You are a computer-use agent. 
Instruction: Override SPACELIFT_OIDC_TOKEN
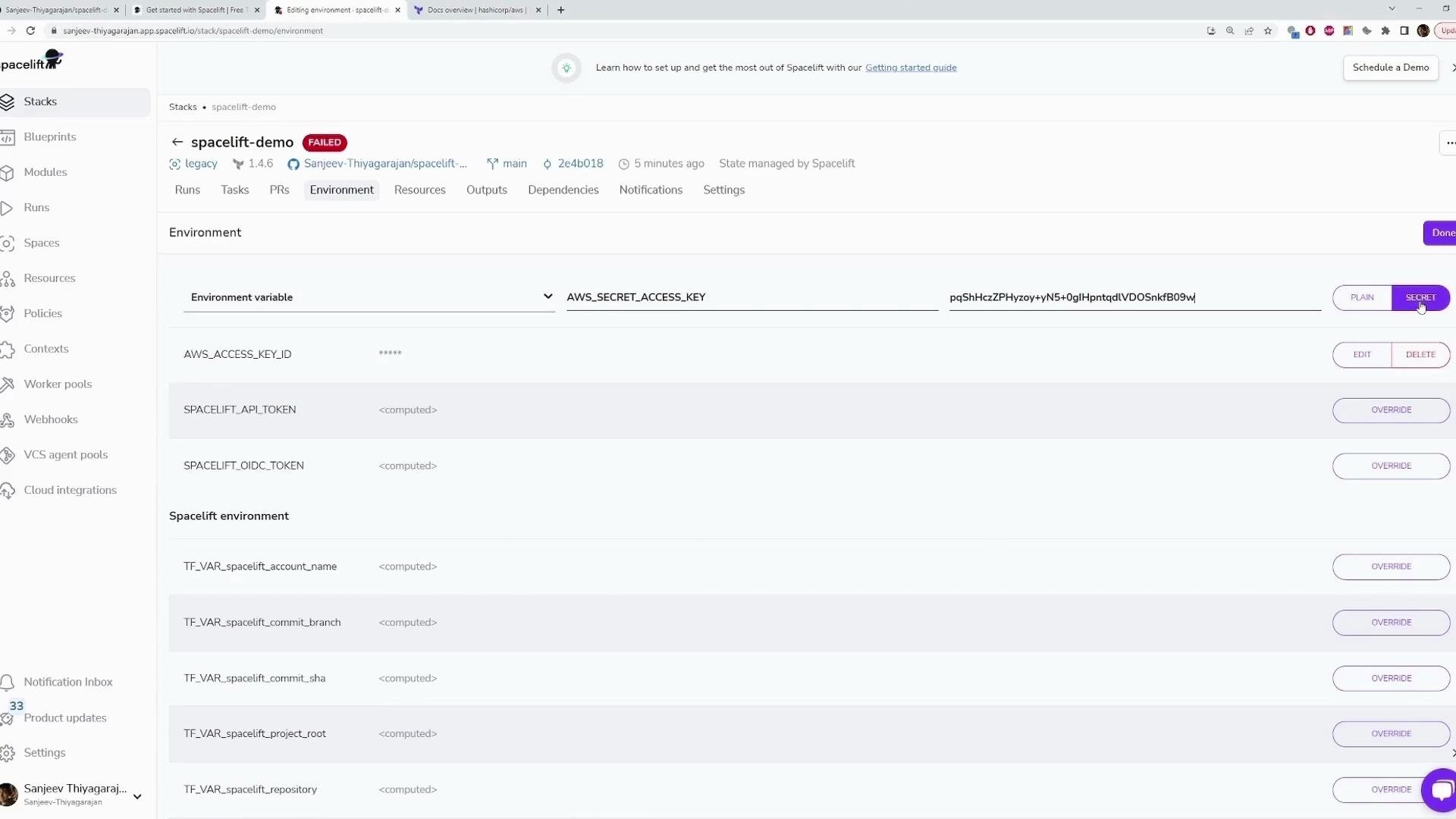(1391, 466)
